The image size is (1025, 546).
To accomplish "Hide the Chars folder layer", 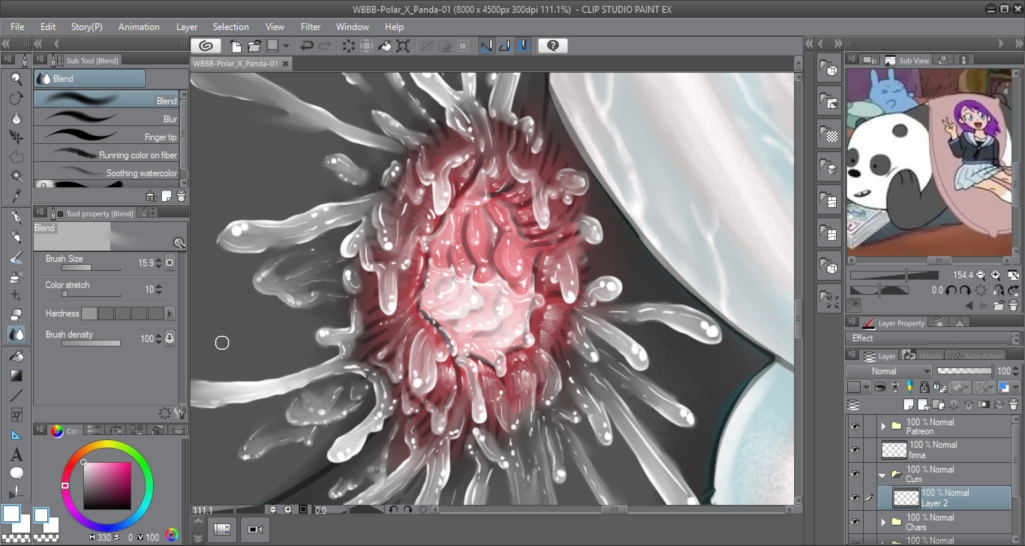I will pyautogui.click(x=855, y=522).
